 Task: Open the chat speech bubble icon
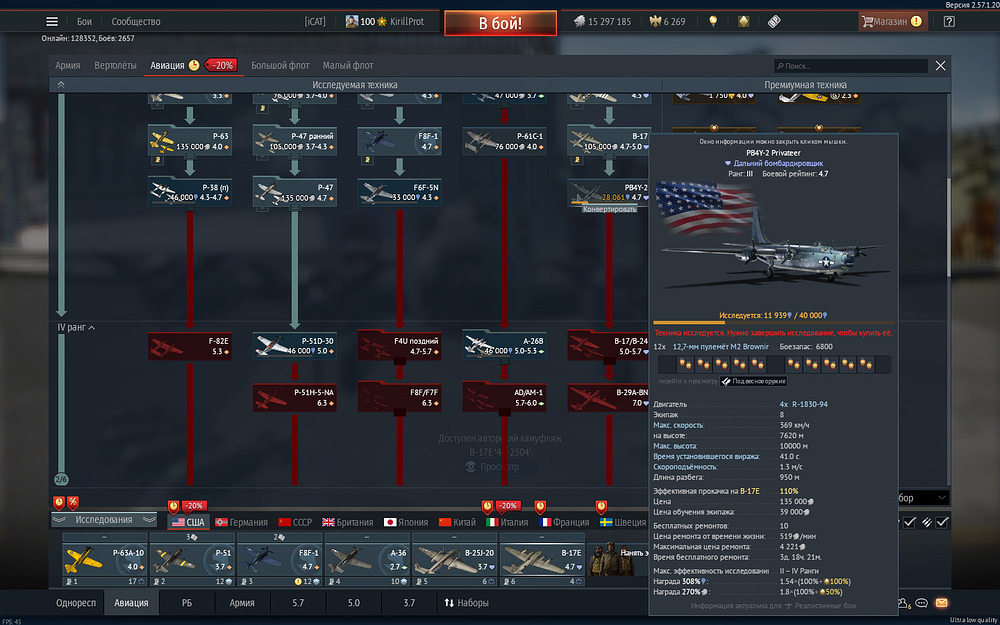[921, 603]
